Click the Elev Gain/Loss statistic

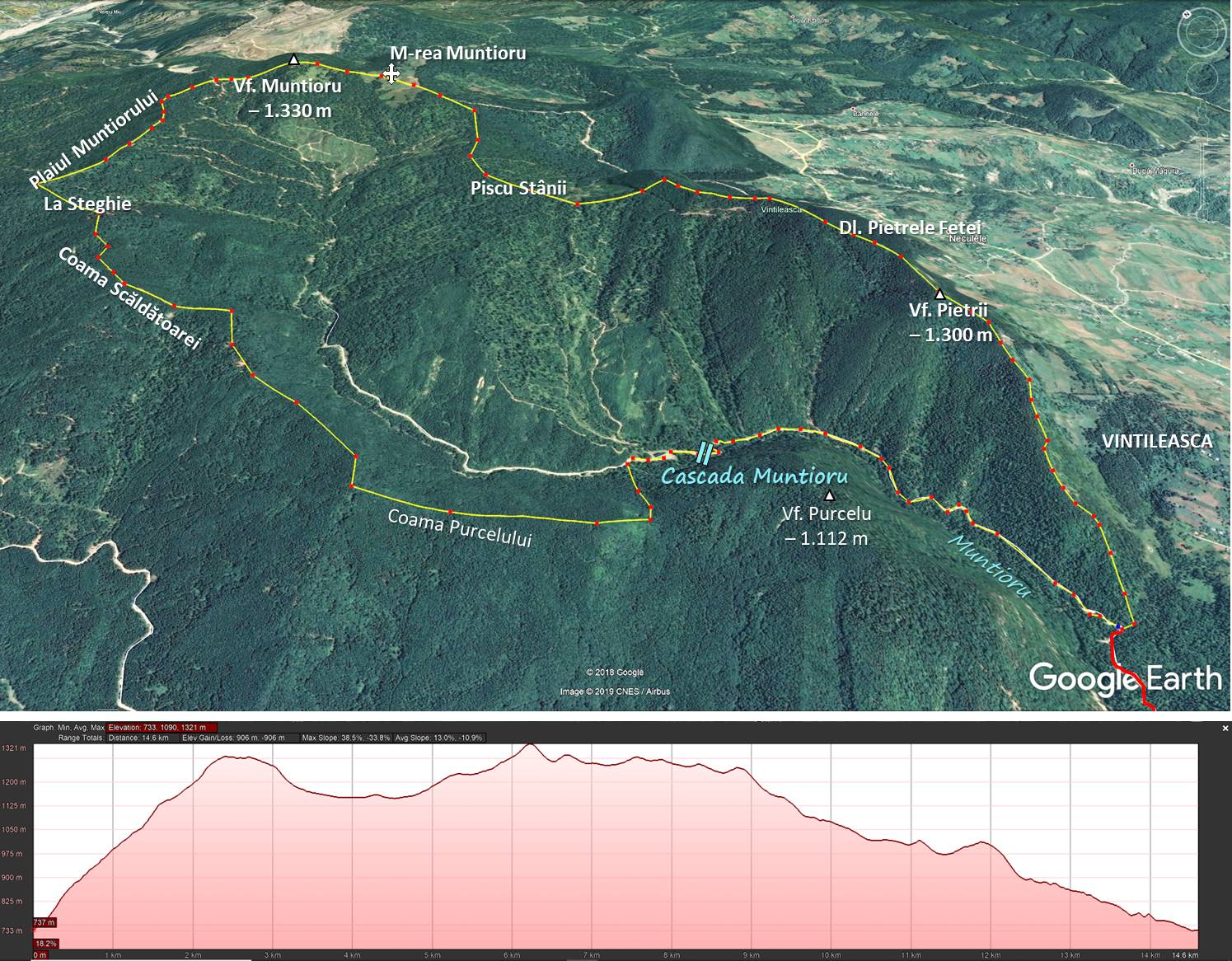(x=233, y=738)
